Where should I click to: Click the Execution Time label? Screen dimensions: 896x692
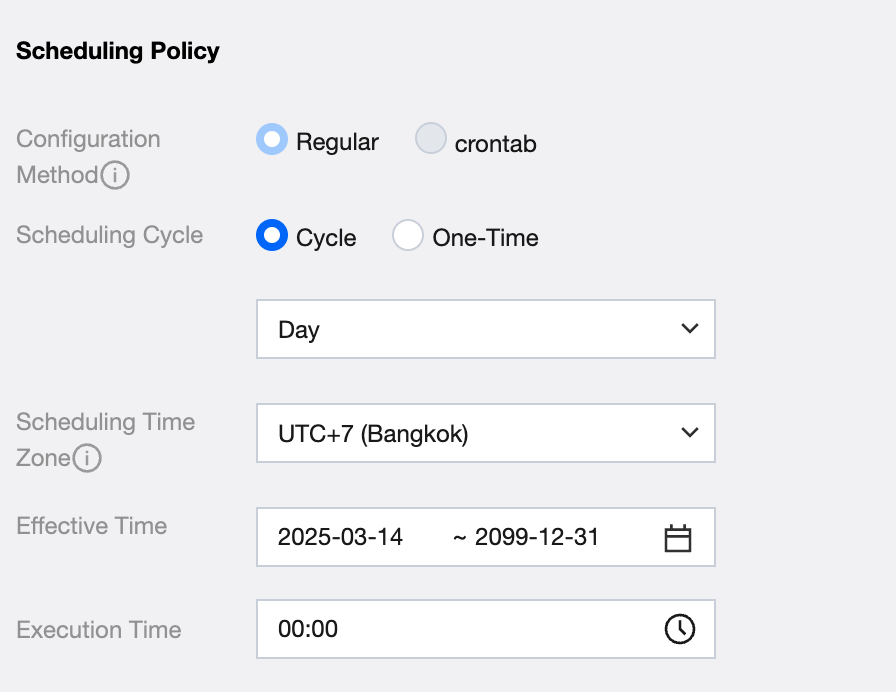point(99,630)
